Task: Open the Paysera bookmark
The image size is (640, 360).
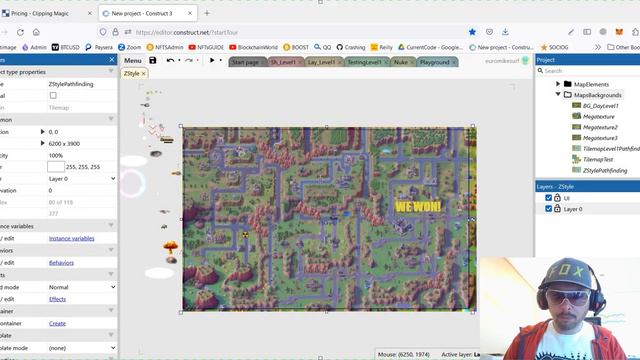Action: pos(99,47)
